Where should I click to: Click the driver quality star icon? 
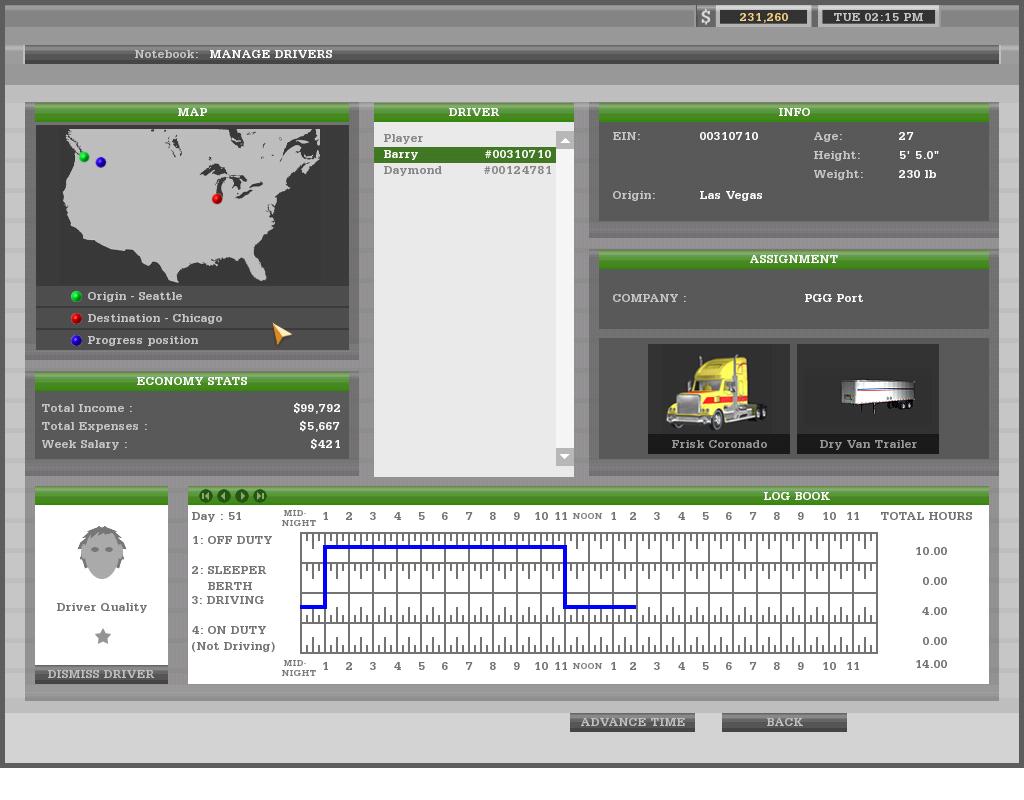point(102,636)
